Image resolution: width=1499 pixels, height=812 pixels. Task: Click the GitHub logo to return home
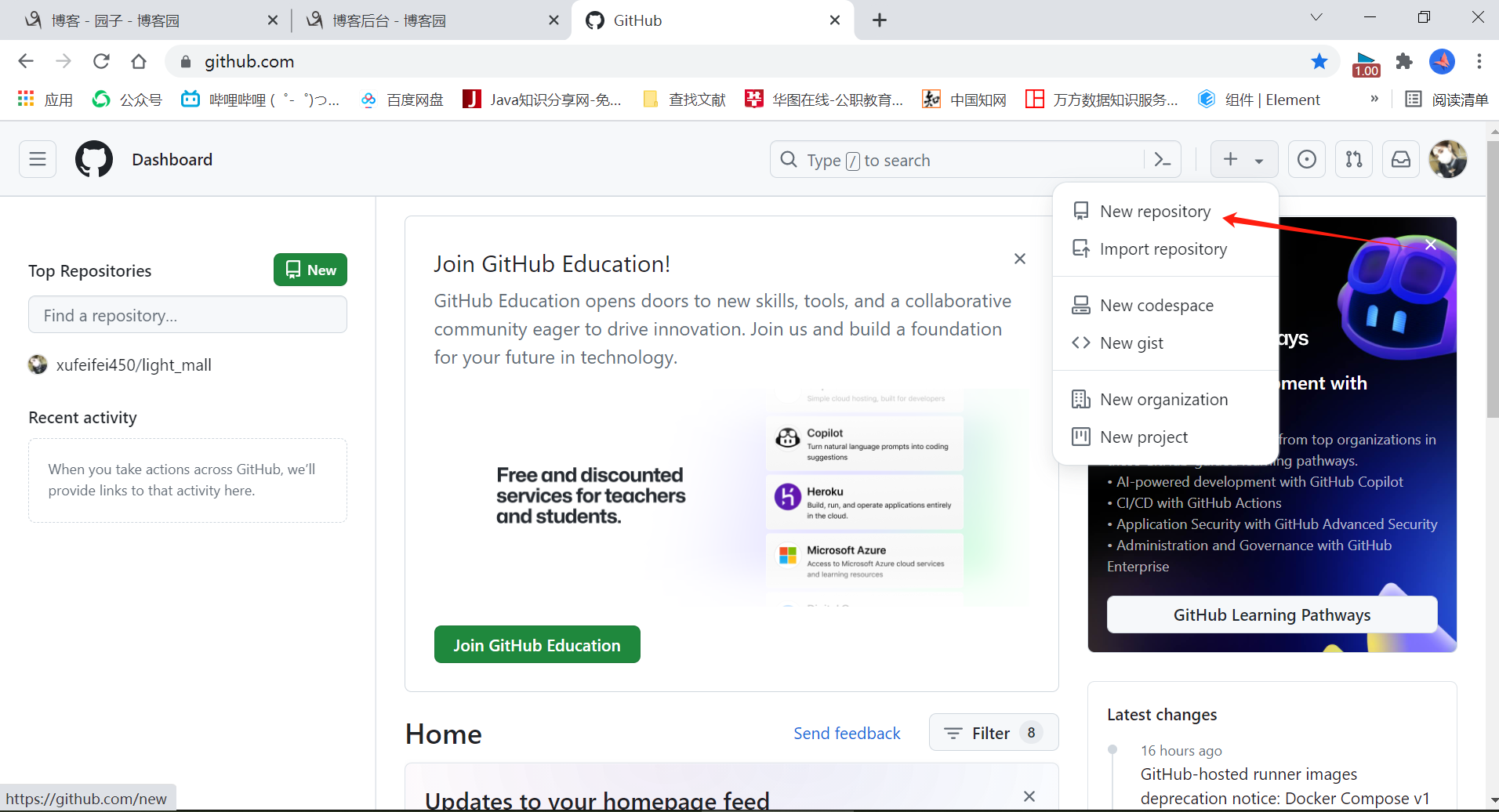pos(93,159)
